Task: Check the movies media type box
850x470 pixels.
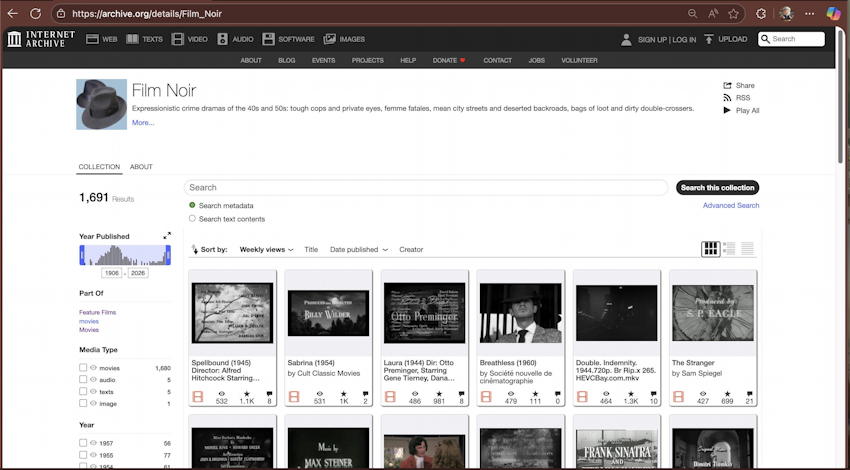Action: (x=83, y=368)
